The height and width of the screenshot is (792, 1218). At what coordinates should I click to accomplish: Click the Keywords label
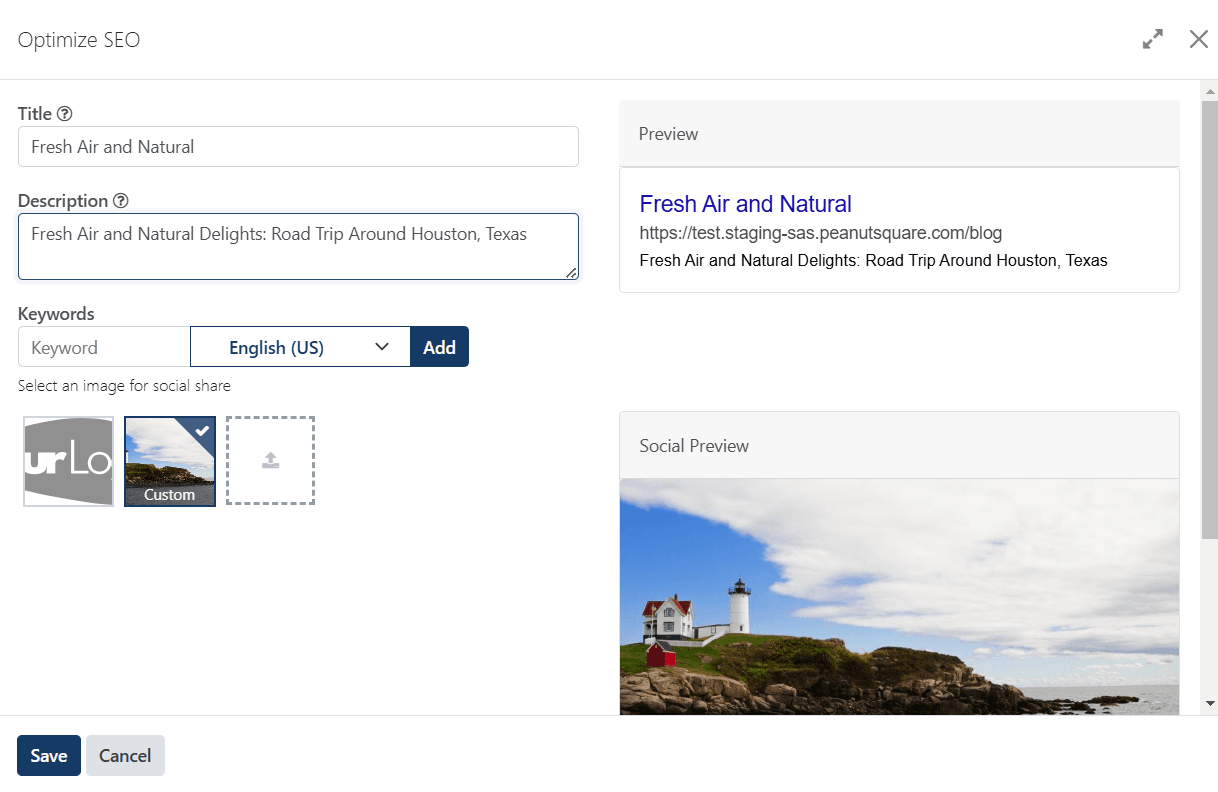[x=56, y=314]
